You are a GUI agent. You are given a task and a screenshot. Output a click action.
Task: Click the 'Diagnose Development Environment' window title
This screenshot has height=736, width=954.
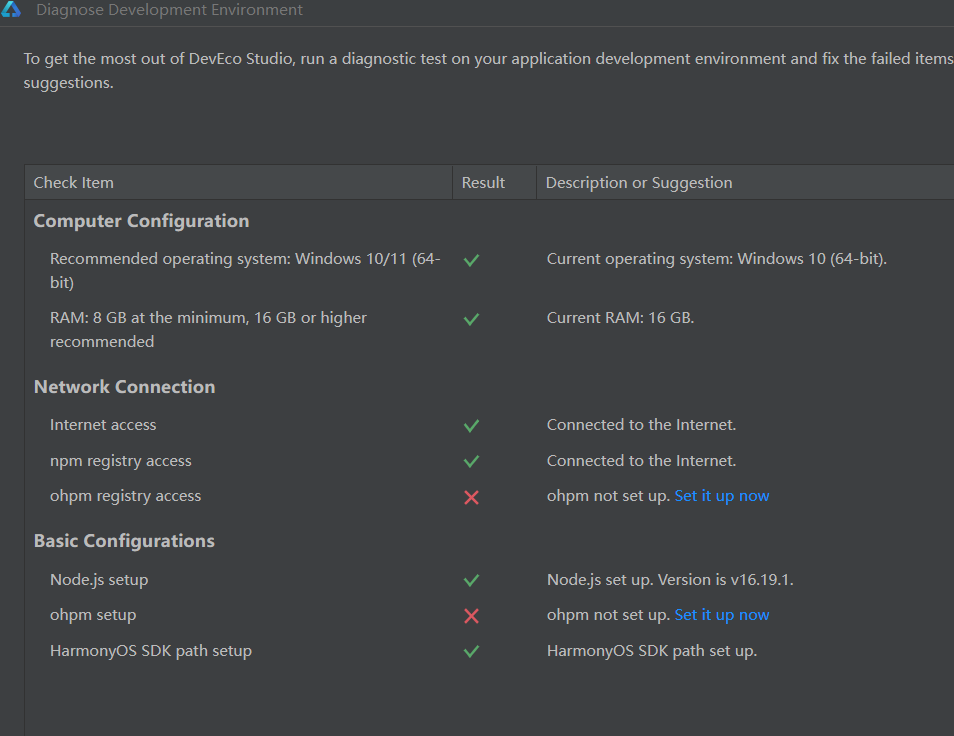pos(169,10)
